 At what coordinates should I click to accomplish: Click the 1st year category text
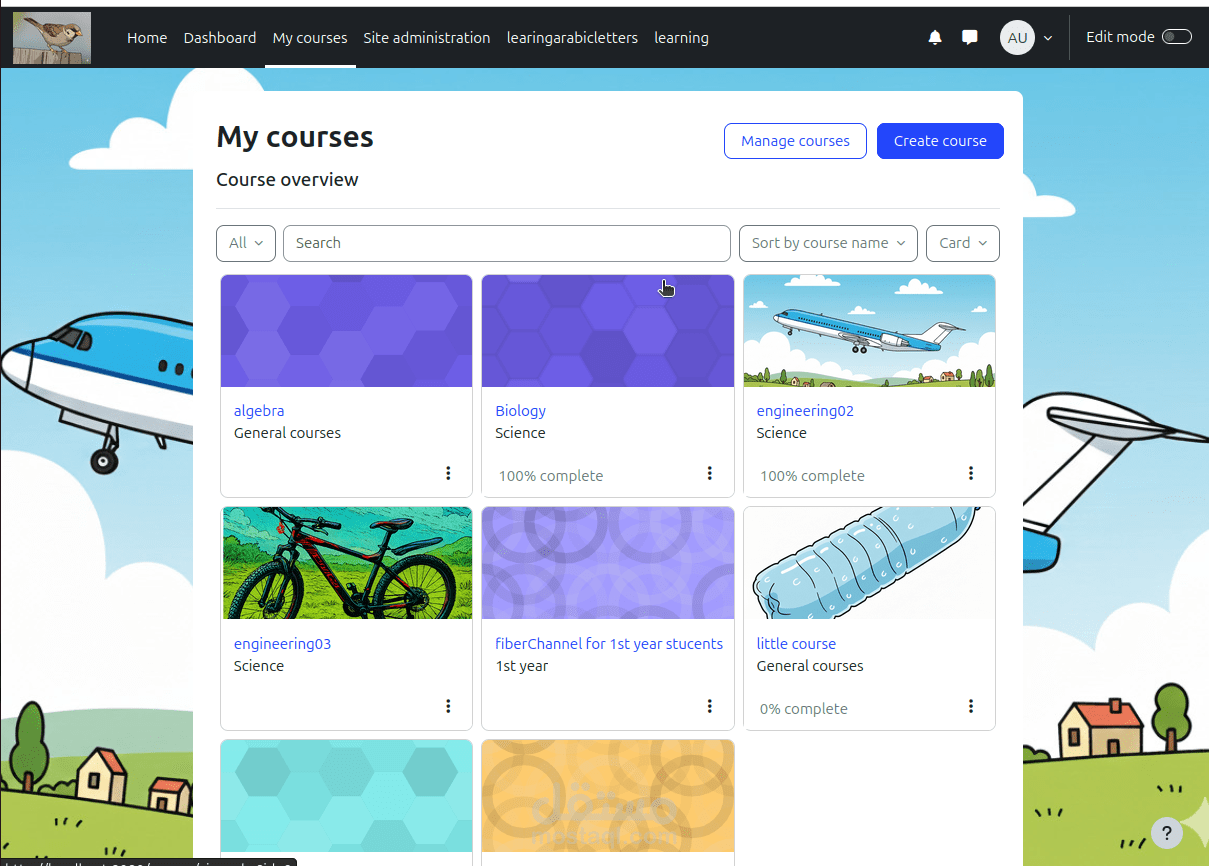coord(522,666)
